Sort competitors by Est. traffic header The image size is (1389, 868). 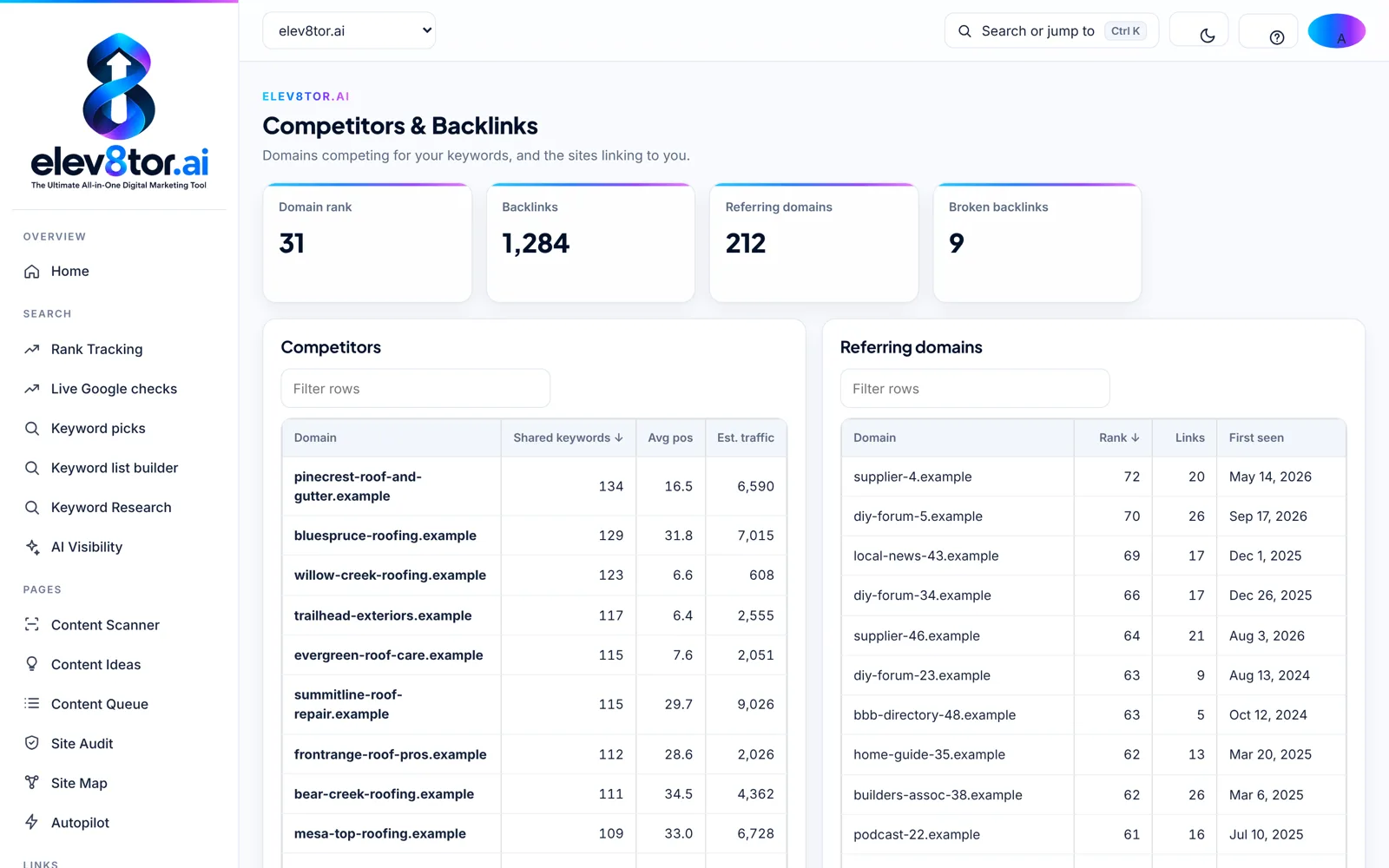(746, 438)
